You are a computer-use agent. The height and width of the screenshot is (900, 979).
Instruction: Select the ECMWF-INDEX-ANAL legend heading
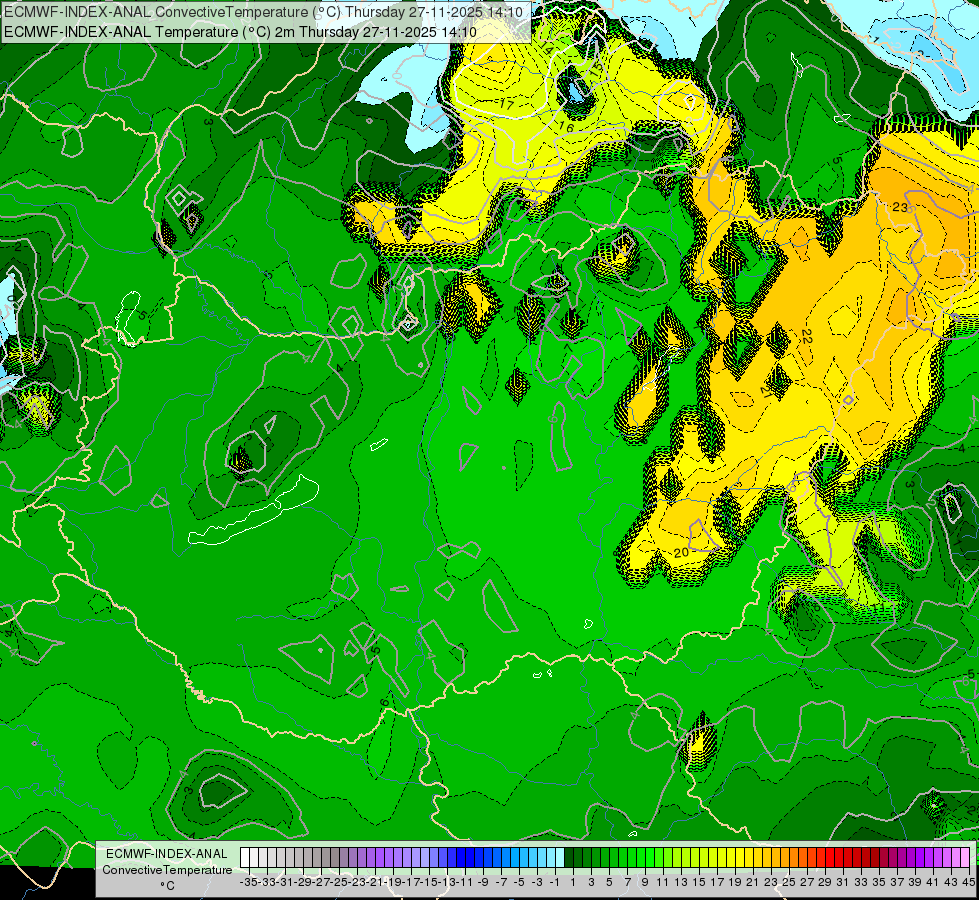167,854
